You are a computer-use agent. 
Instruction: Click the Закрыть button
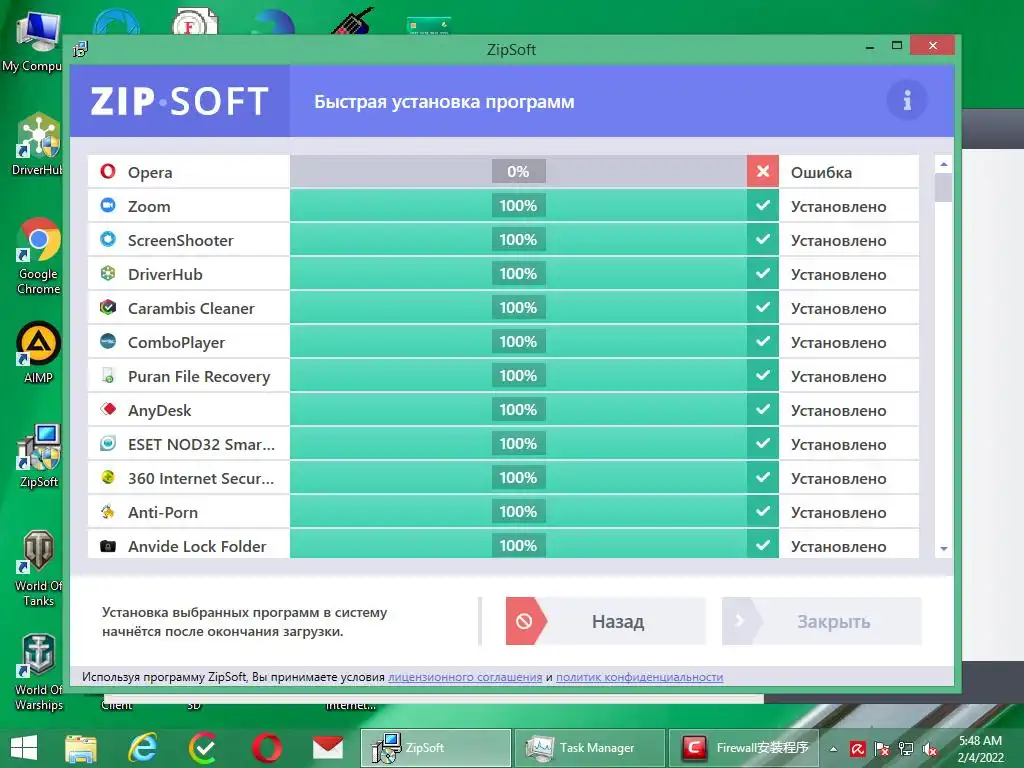click(822, 621)
